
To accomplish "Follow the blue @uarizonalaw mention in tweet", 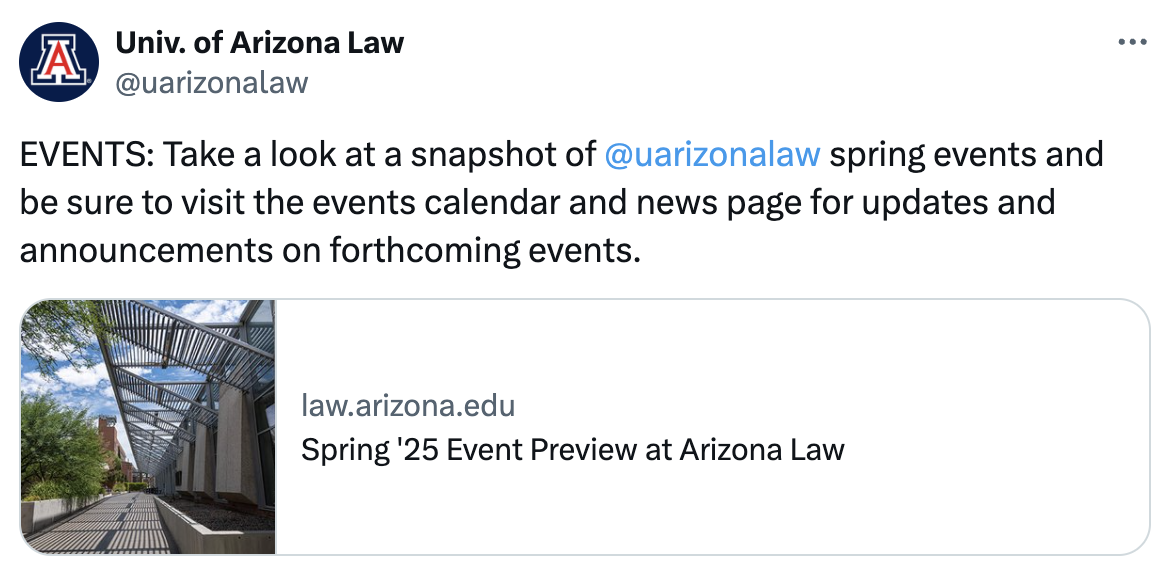I will (x=713, y=155).
